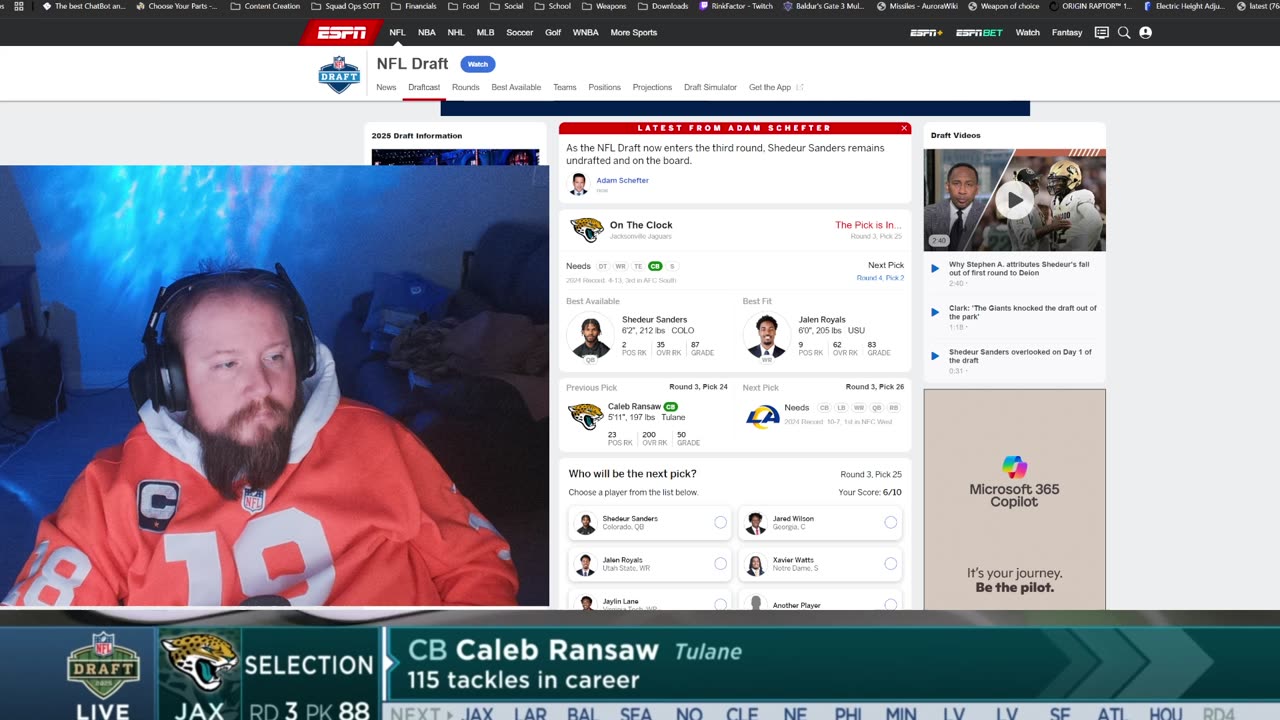The width and height of the screenshot is (1280, 720).
Task: Click the green CB badge next to Caleb Ransaw
Action: tap(671, 407)
